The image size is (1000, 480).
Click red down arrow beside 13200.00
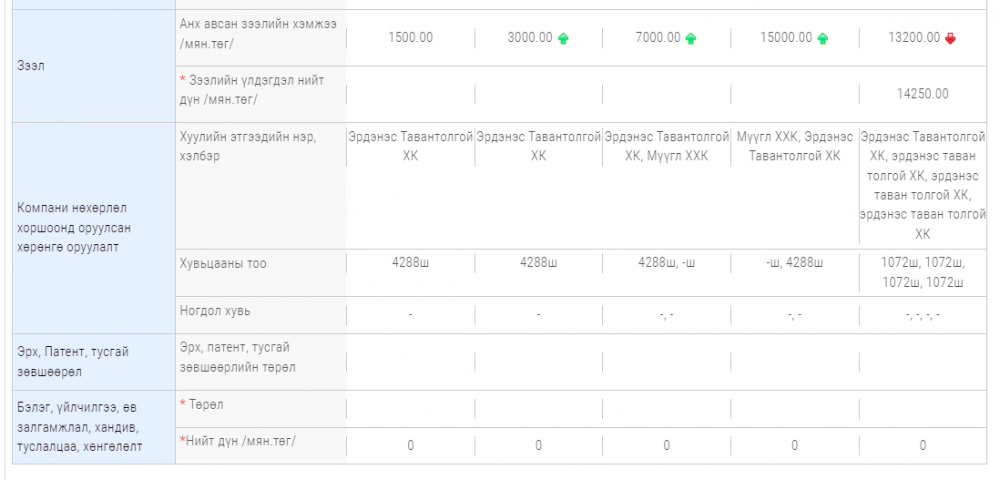[x=950, y=38]
